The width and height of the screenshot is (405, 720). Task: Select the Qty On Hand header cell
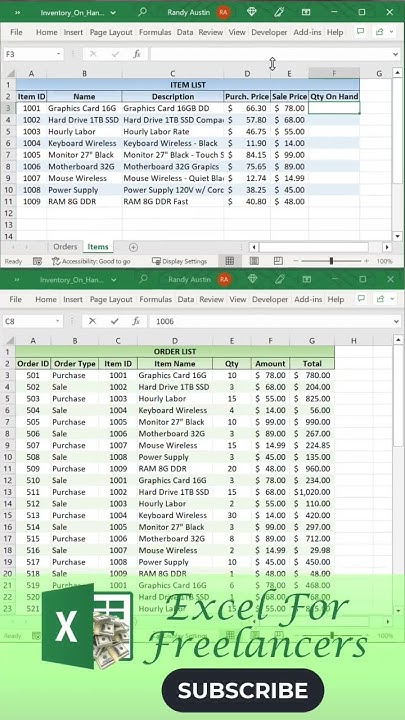click(334, 96)
